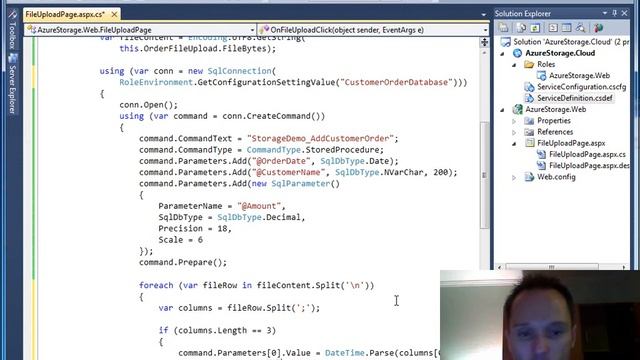Click the Solution Explorer panel title
The height and width of the screenshot is (360, 640).
pos(523,13)
